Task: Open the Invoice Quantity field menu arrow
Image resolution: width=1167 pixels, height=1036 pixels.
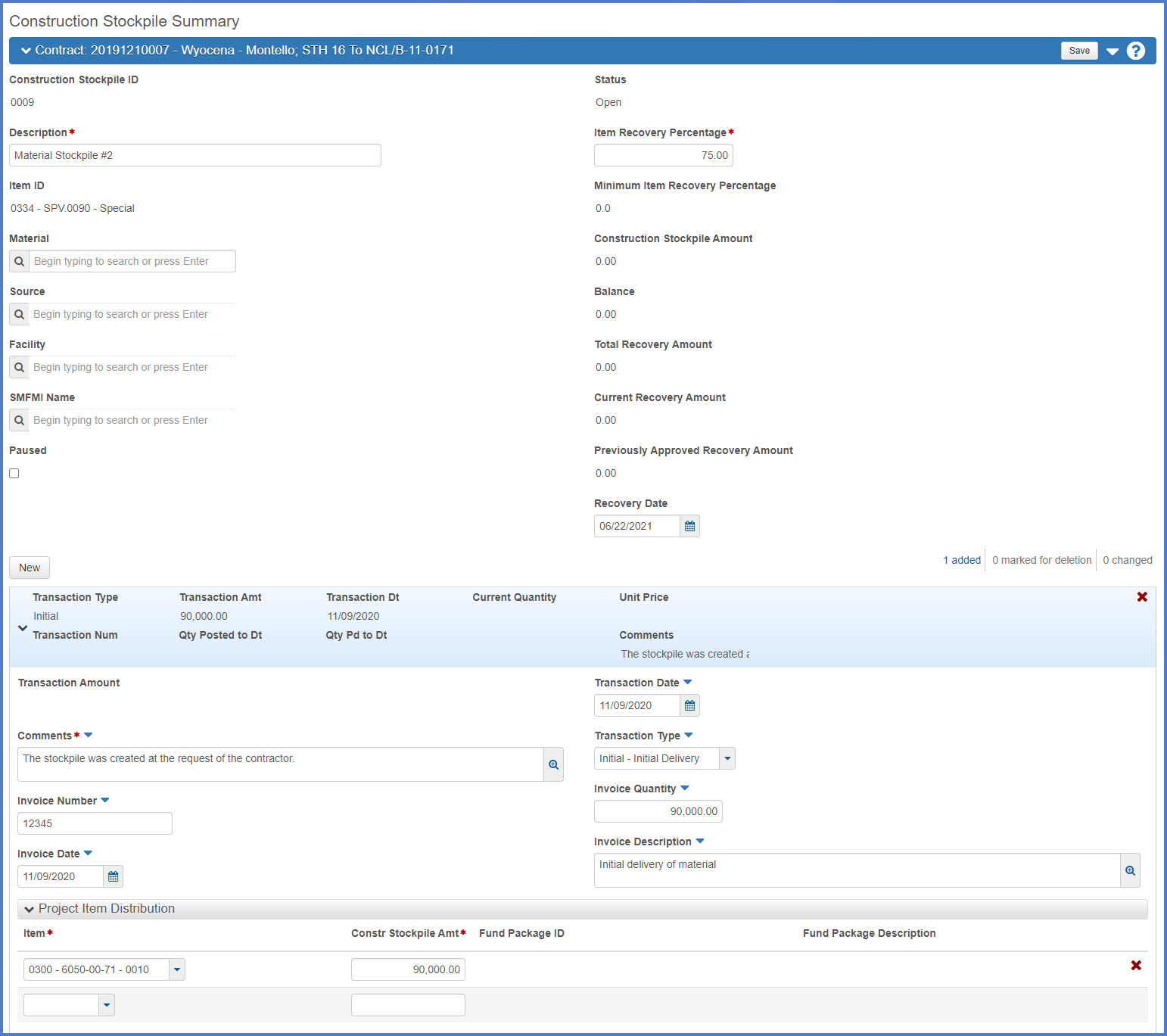Action: pyautogui.click(x=685, y=789)
